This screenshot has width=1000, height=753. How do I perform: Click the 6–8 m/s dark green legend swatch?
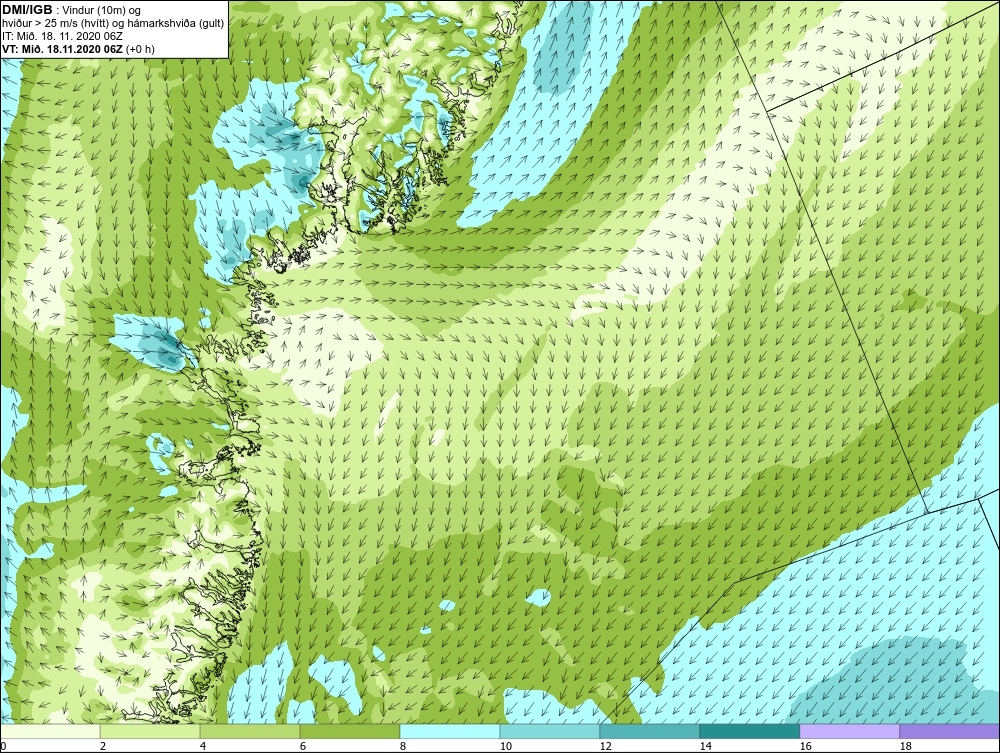(349, 731)
